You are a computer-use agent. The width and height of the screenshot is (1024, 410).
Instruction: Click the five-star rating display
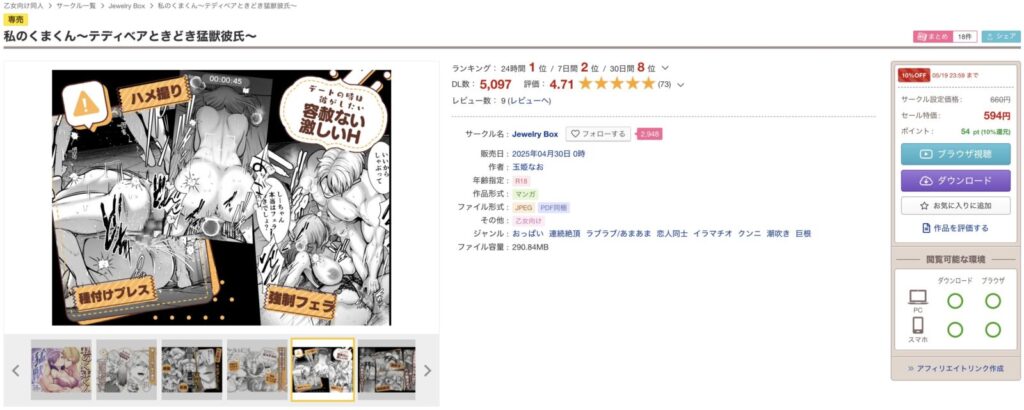pyautogui.click(x=616, y=84)
